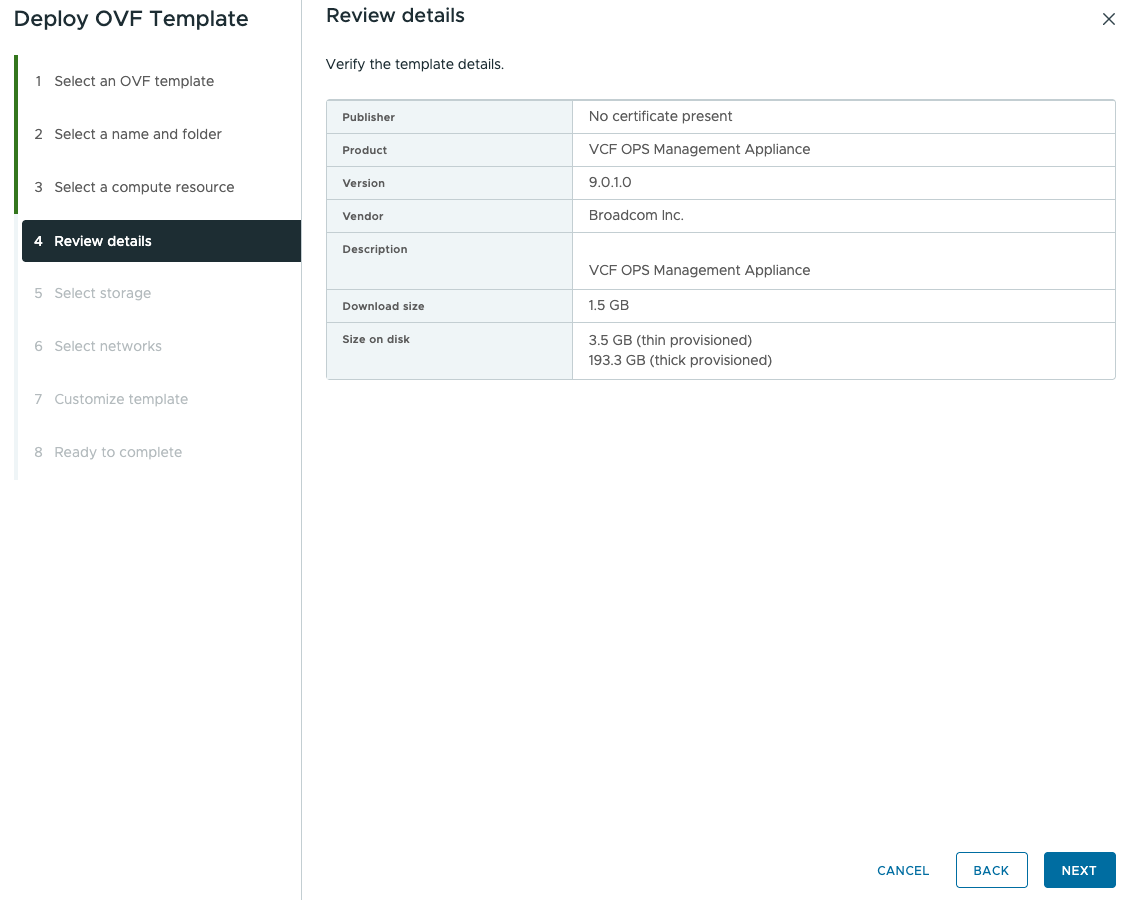This screenshot has height=900, width=1127.
Task: Jump to step 3 Select a compute resource
Action: [143, 187]
